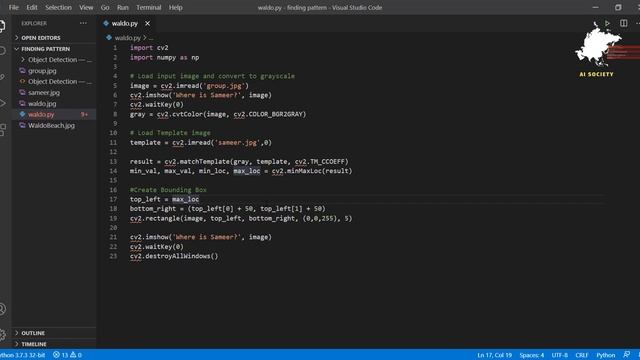Viewport: 640px width, 360px height.
Task: Open the Run menu
Action: tap(122, 7)
